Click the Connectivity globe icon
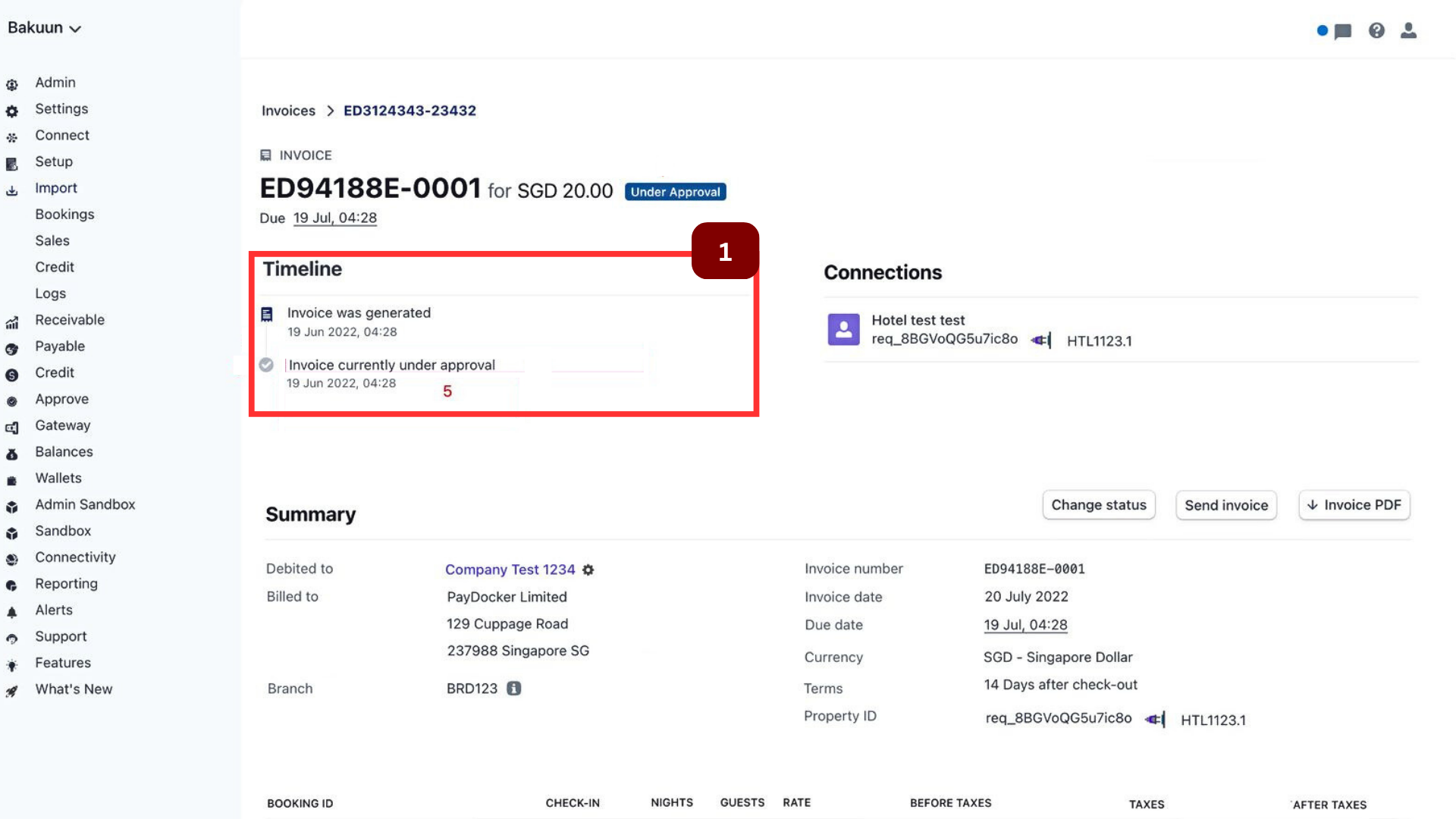 coord(12,560)
